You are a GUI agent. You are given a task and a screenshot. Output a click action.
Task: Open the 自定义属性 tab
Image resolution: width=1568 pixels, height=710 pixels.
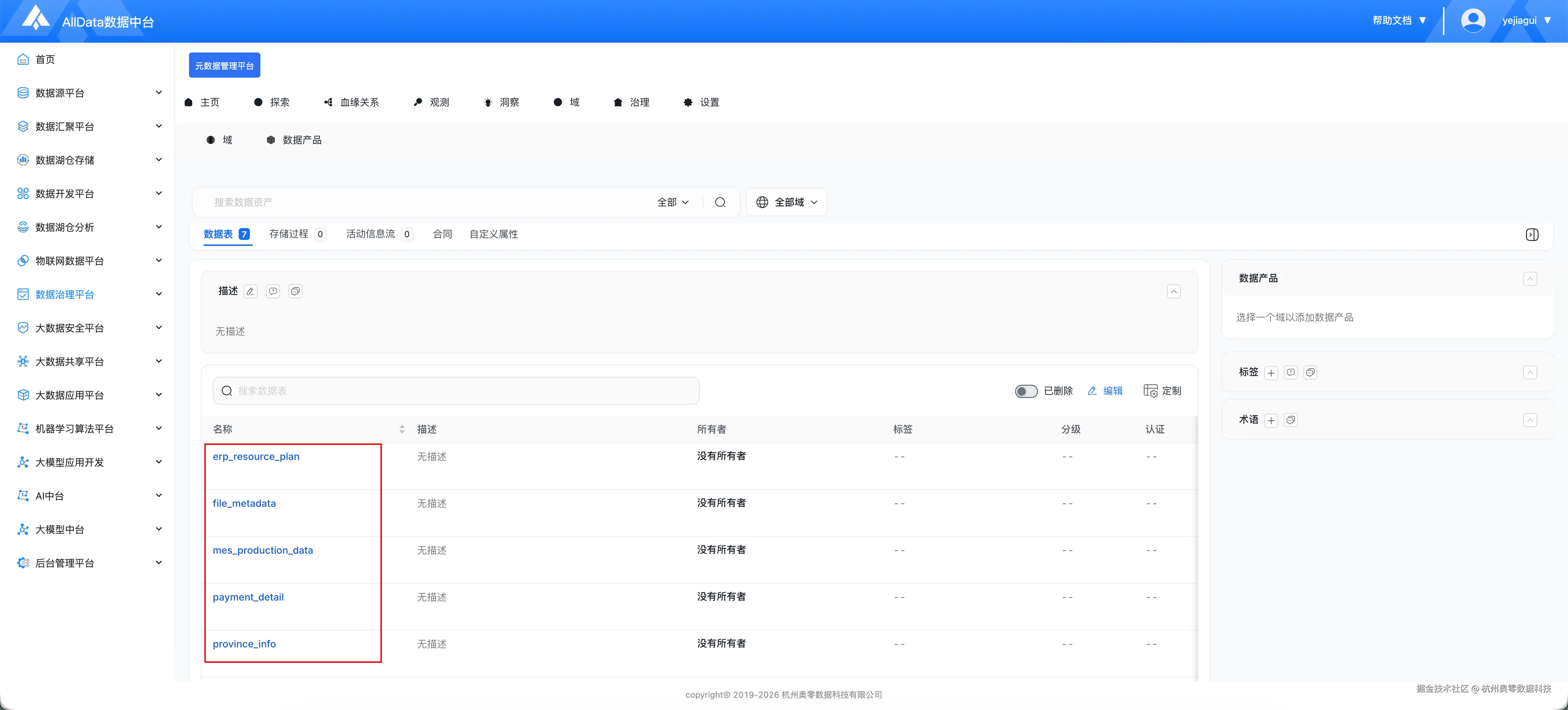pyautogui.click(x=493, y=234)
